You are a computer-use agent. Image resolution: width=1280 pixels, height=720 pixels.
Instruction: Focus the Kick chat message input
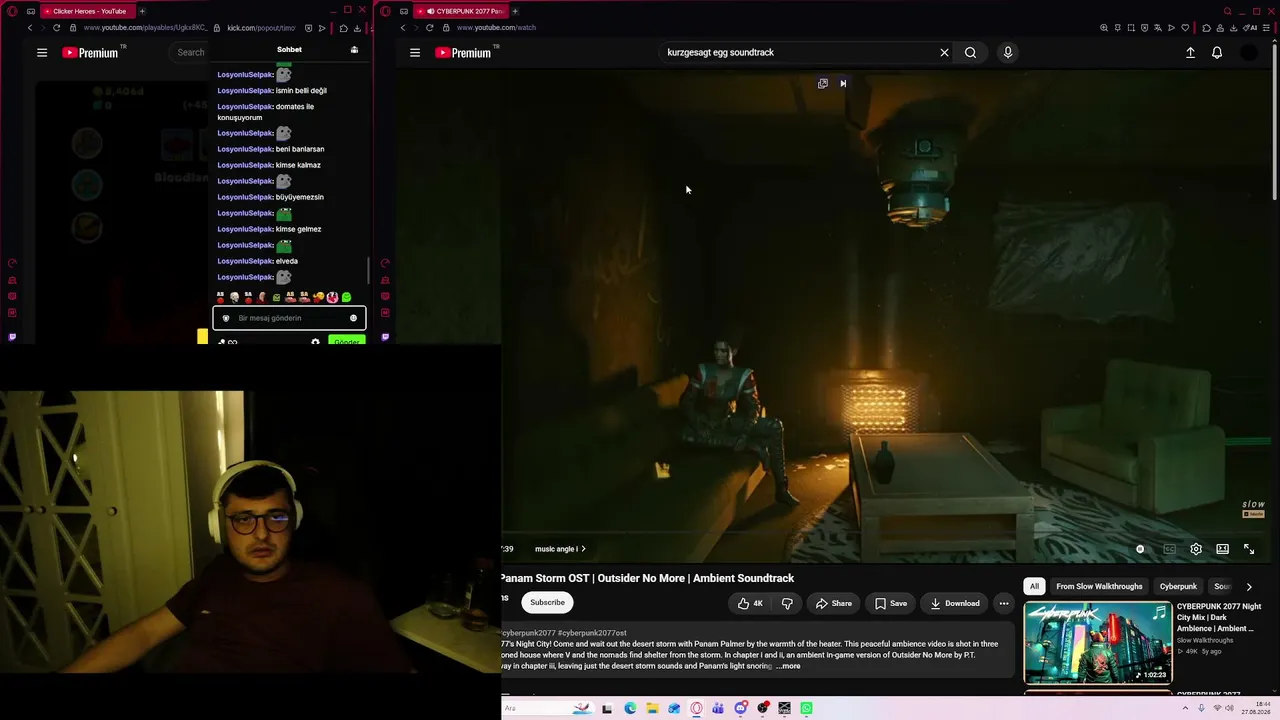click(289, 318)
